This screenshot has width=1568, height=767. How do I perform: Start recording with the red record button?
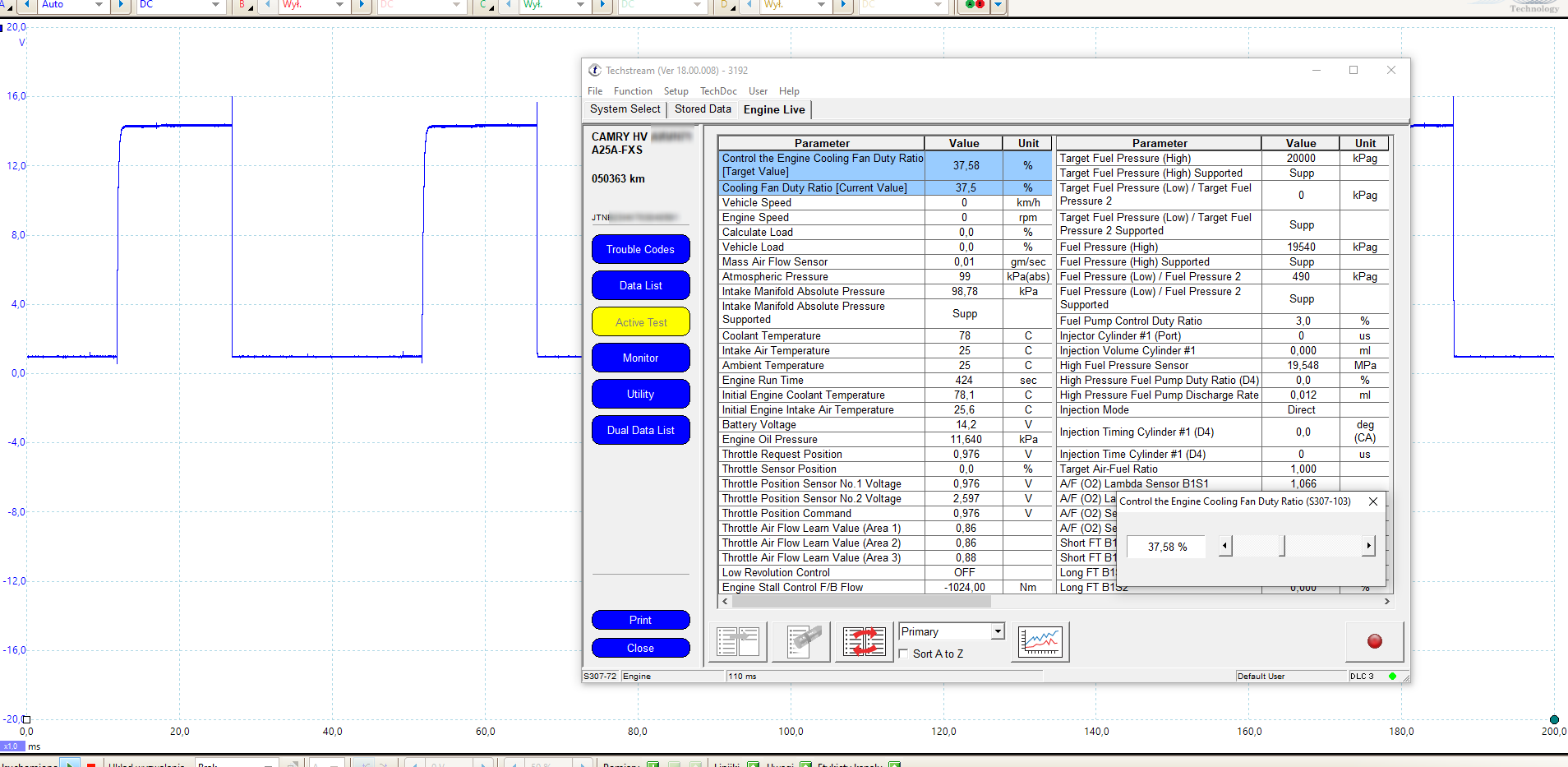point(1374,641)
